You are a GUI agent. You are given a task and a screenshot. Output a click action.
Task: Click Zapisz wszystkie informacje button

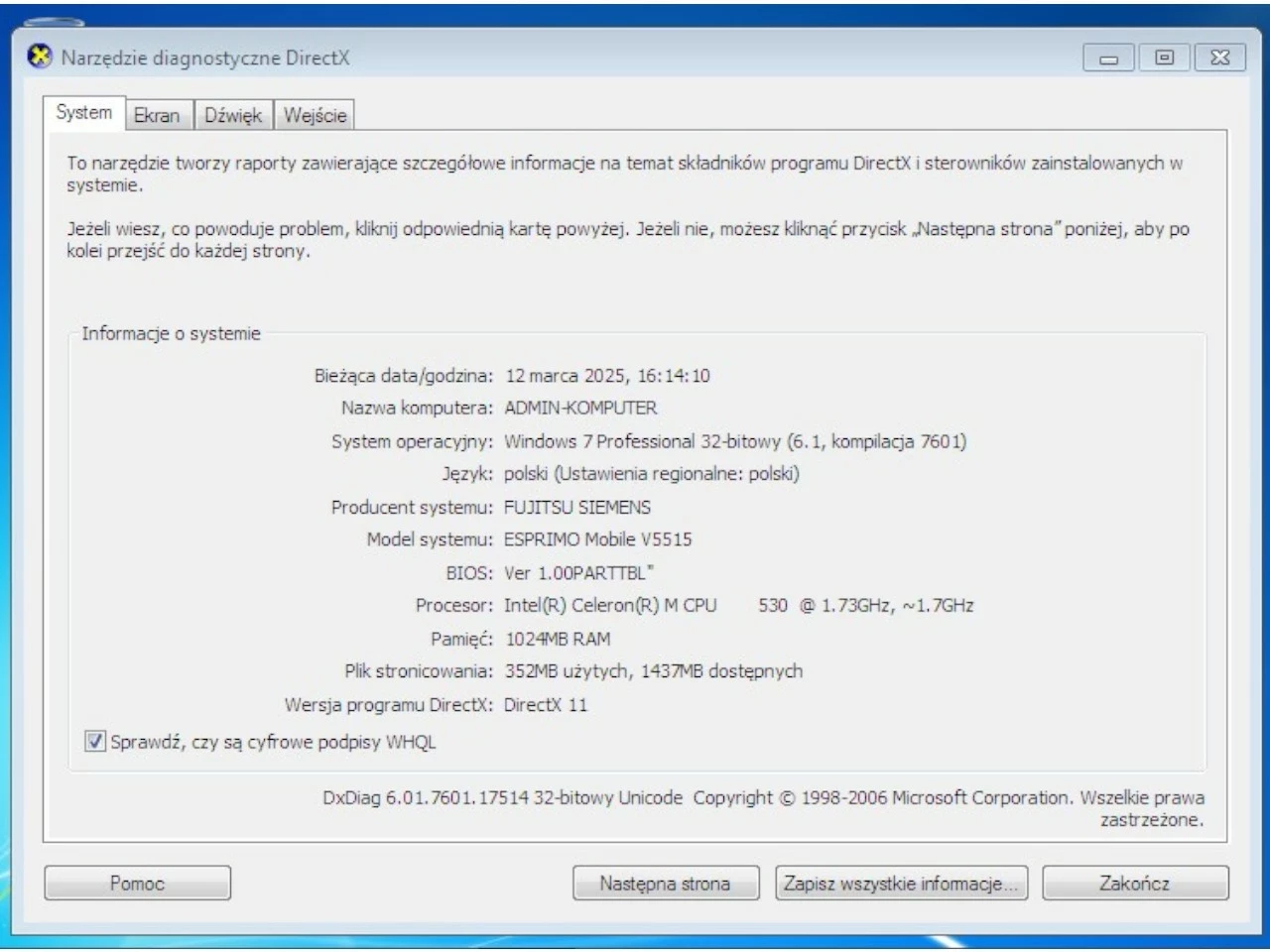(900, 883)
